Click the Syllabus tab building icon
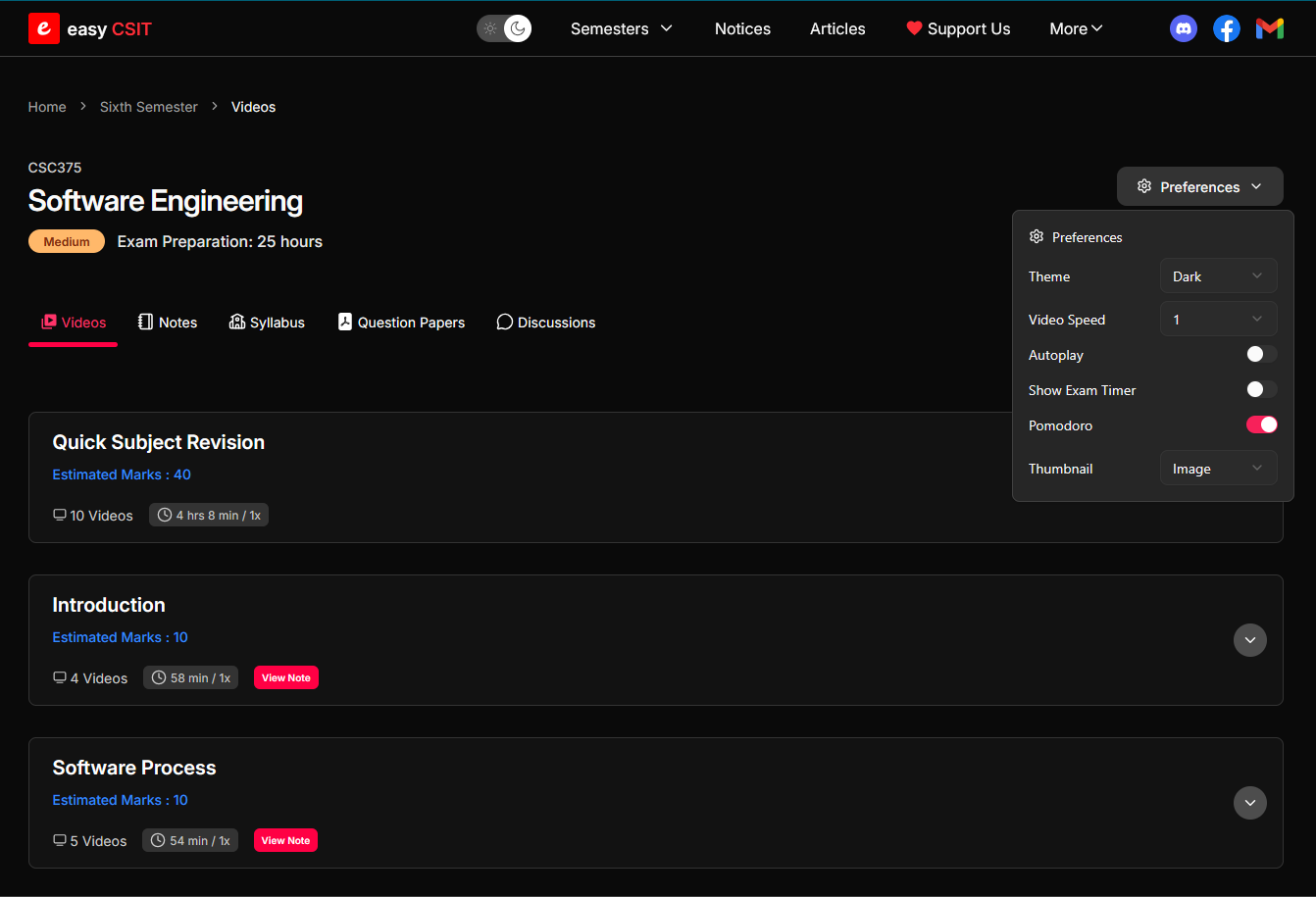 click(237, 322)
